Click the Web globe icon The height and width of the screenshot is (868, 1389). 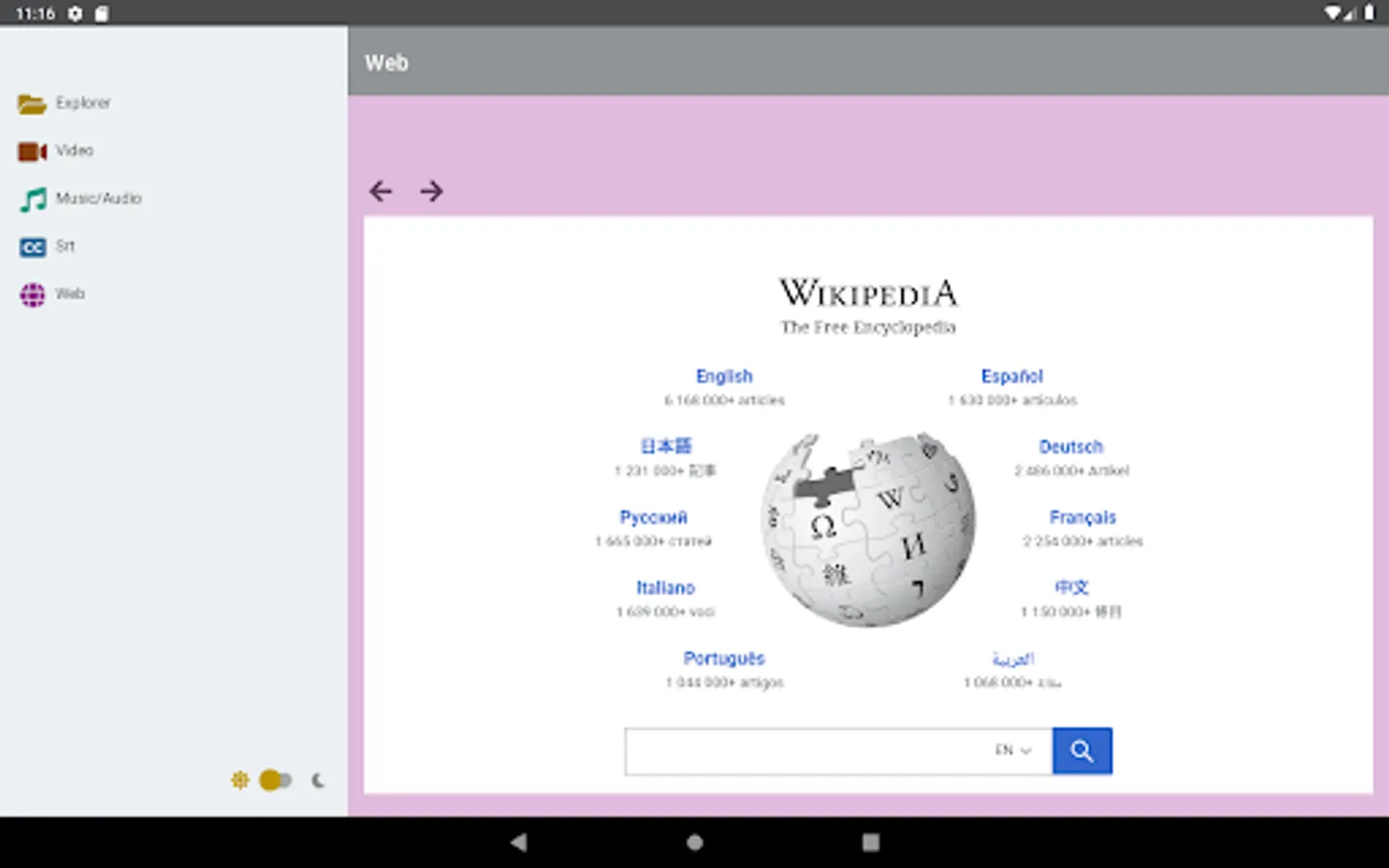coord(32,295)
